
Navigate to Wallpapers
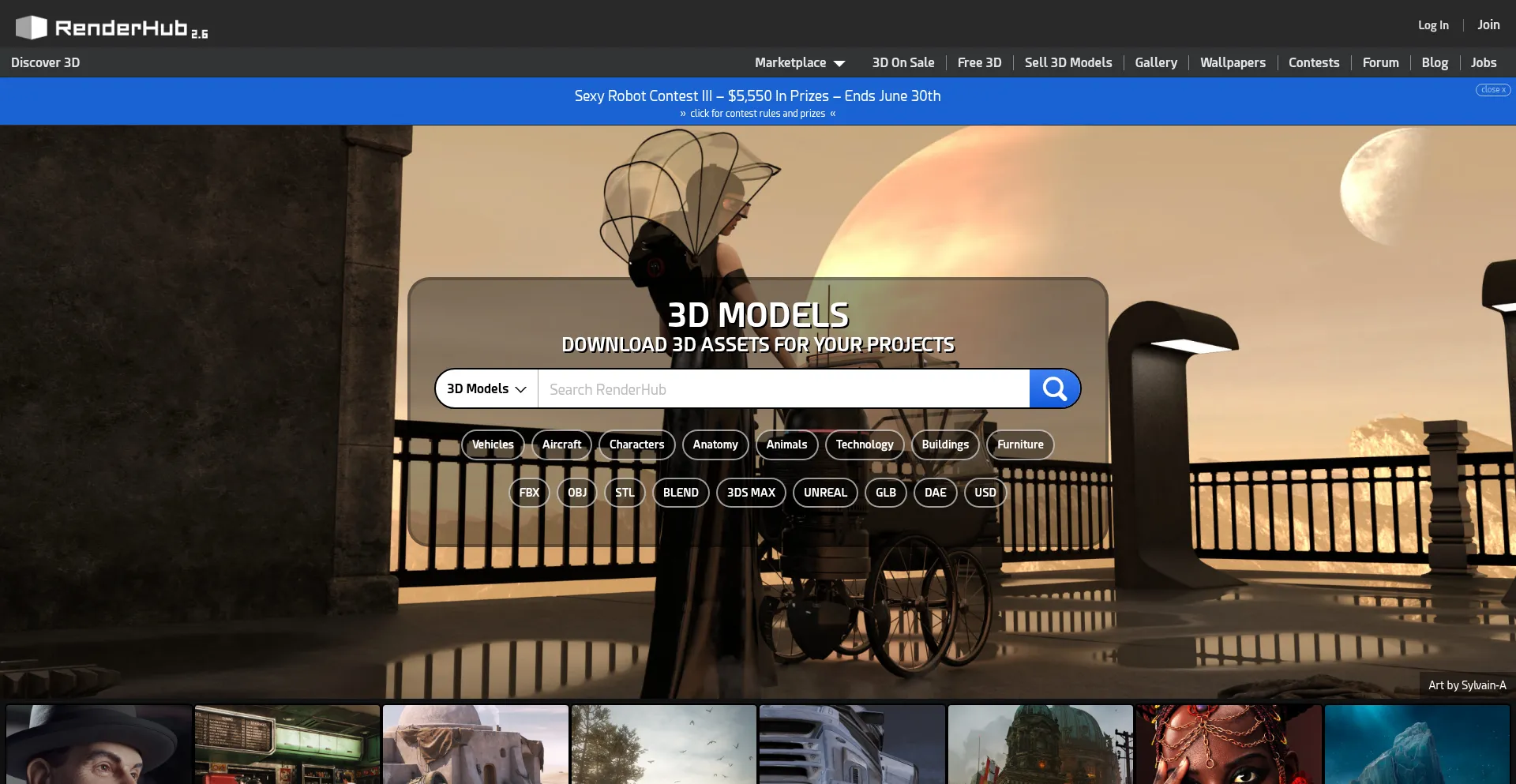click(1233, 62)
